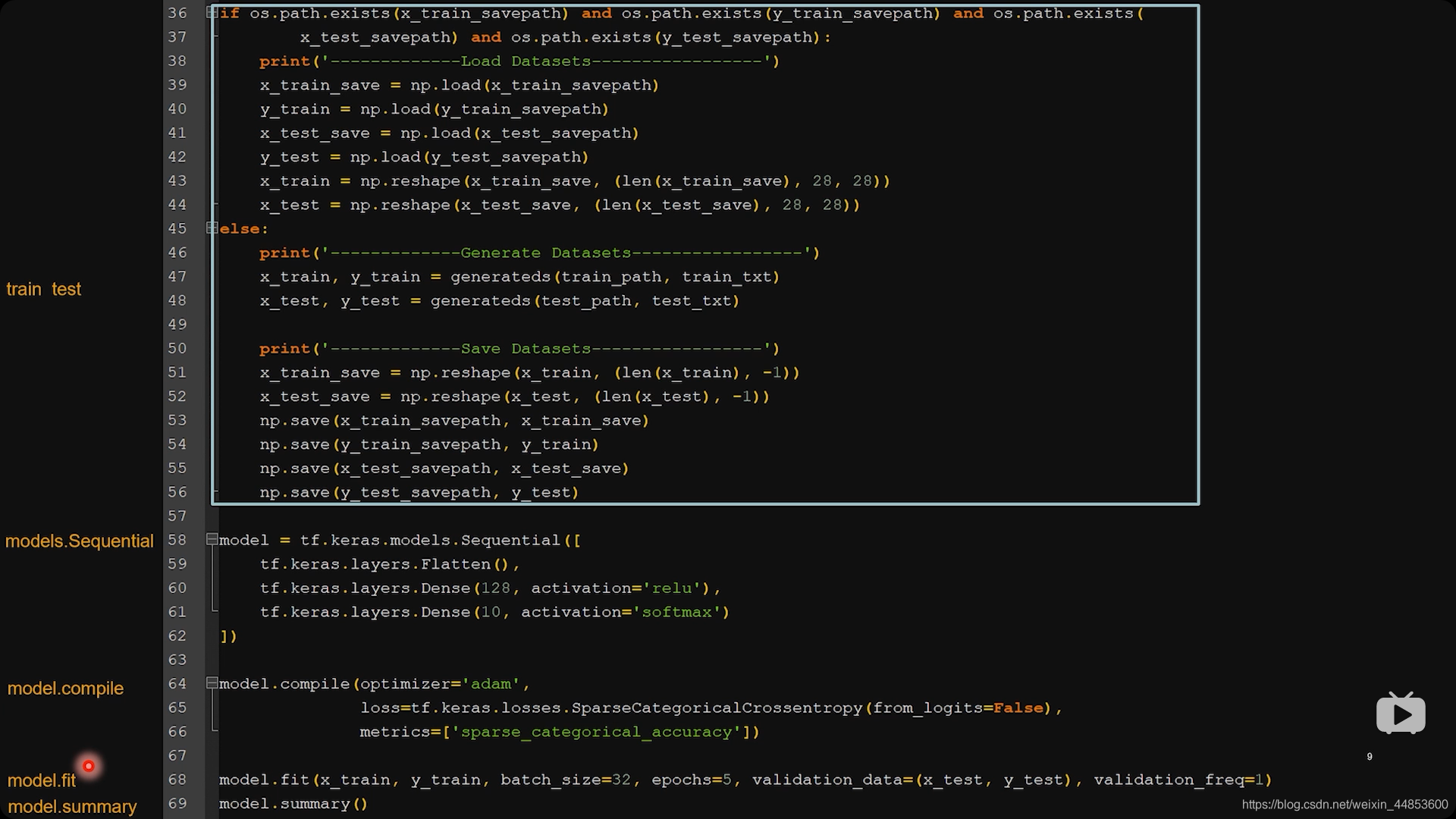Click the x_test = np.reshape line 44
The image size is (1456, 819).
pos(560,205)
